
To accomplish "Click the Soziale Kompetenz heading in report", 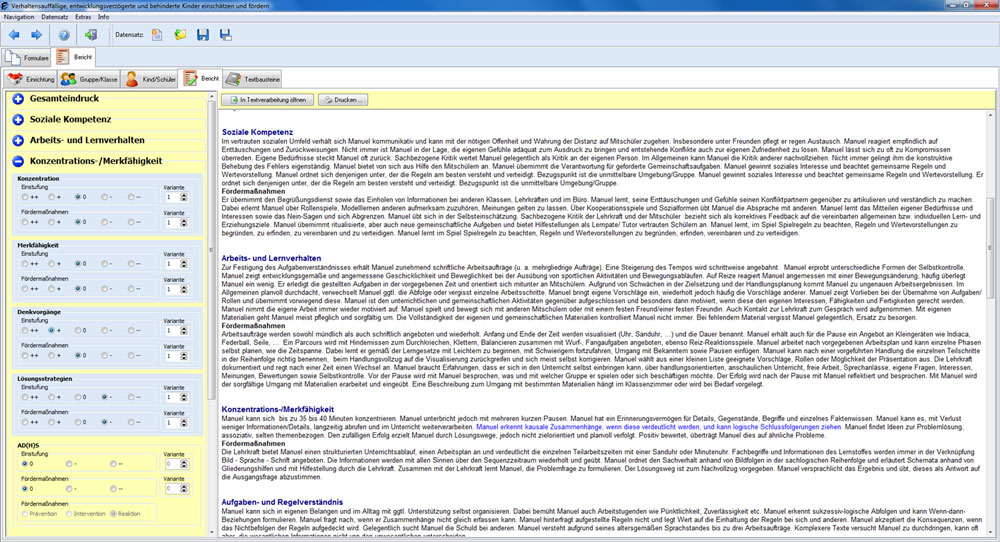I will [258, 132].
